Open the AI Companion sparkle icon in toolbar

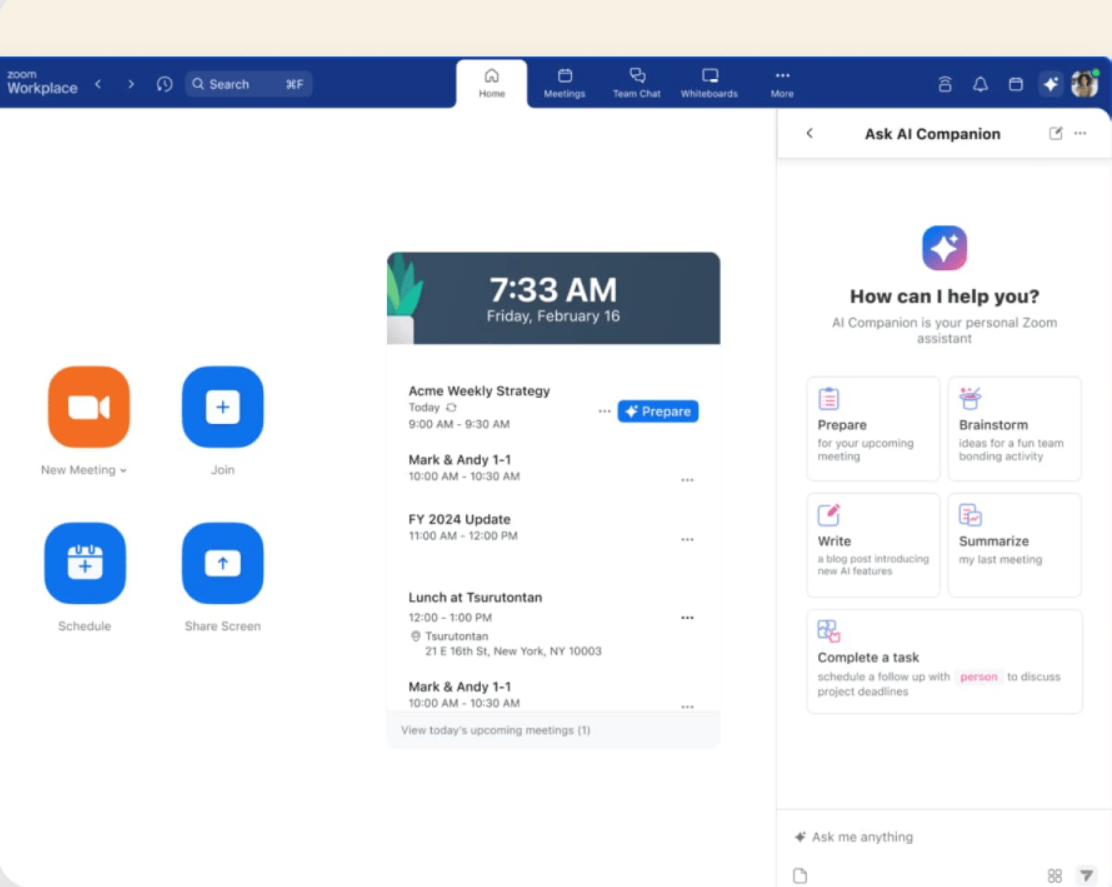pyautogui.click(x=1050, y=84)
